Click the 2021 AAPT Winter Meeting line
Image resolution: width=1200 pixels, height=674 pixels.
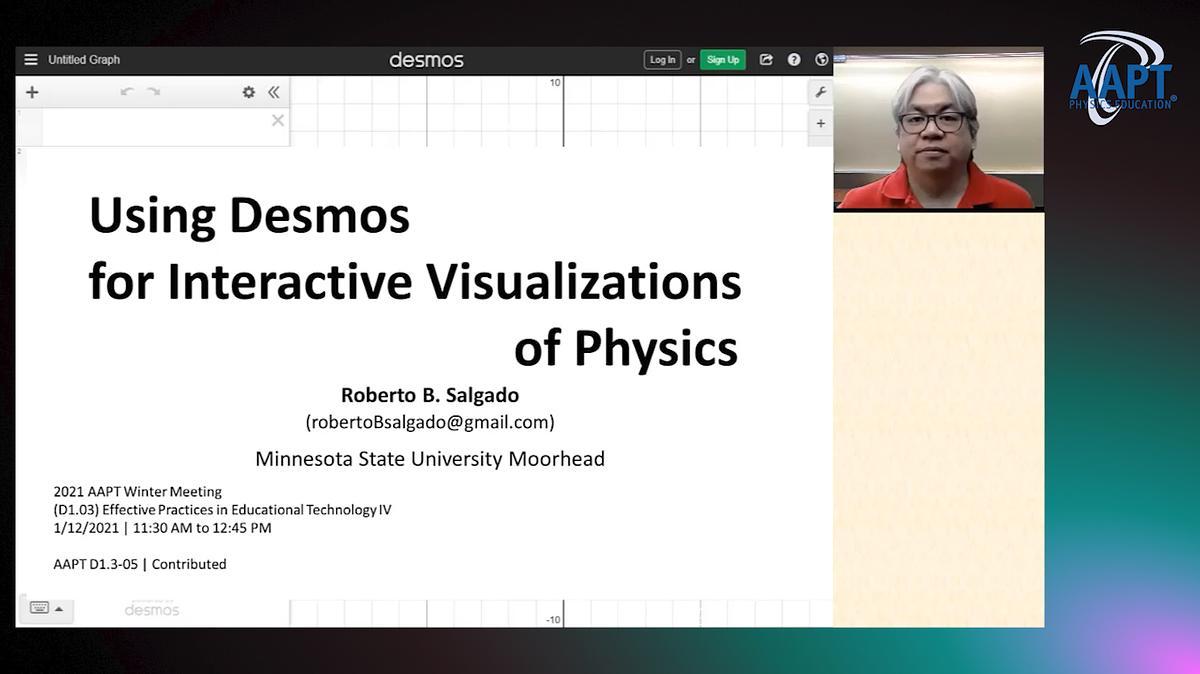[138, 491]
